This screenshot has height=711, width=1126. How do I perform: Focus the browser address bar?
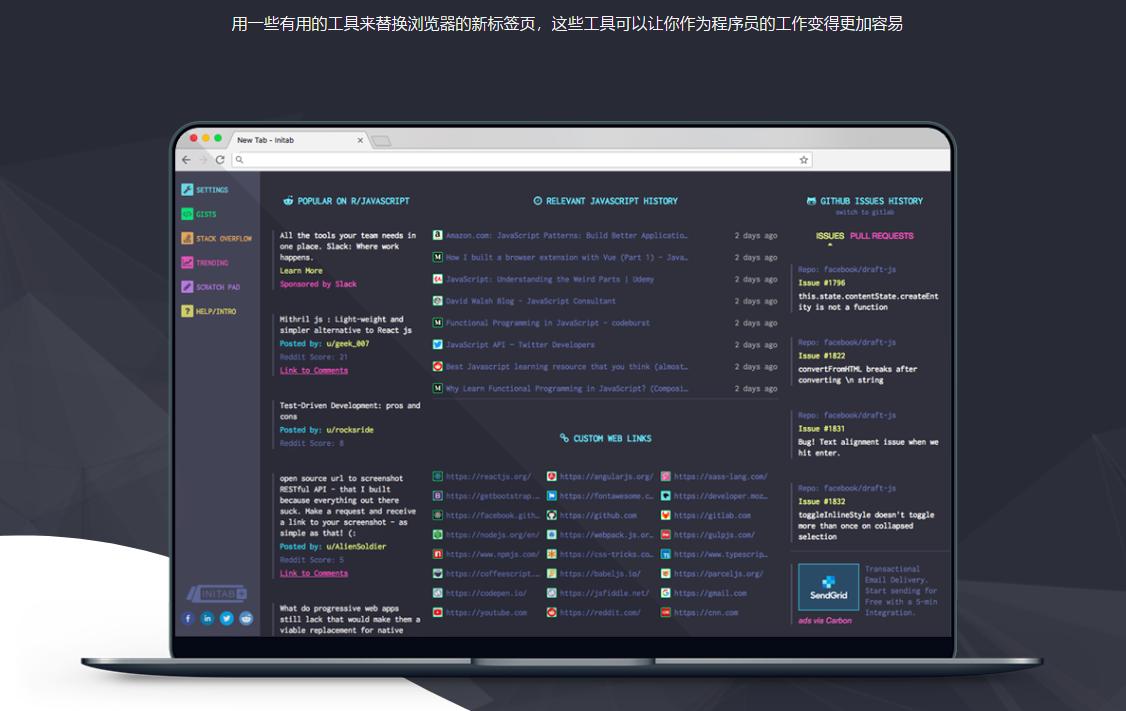(522, 160)
